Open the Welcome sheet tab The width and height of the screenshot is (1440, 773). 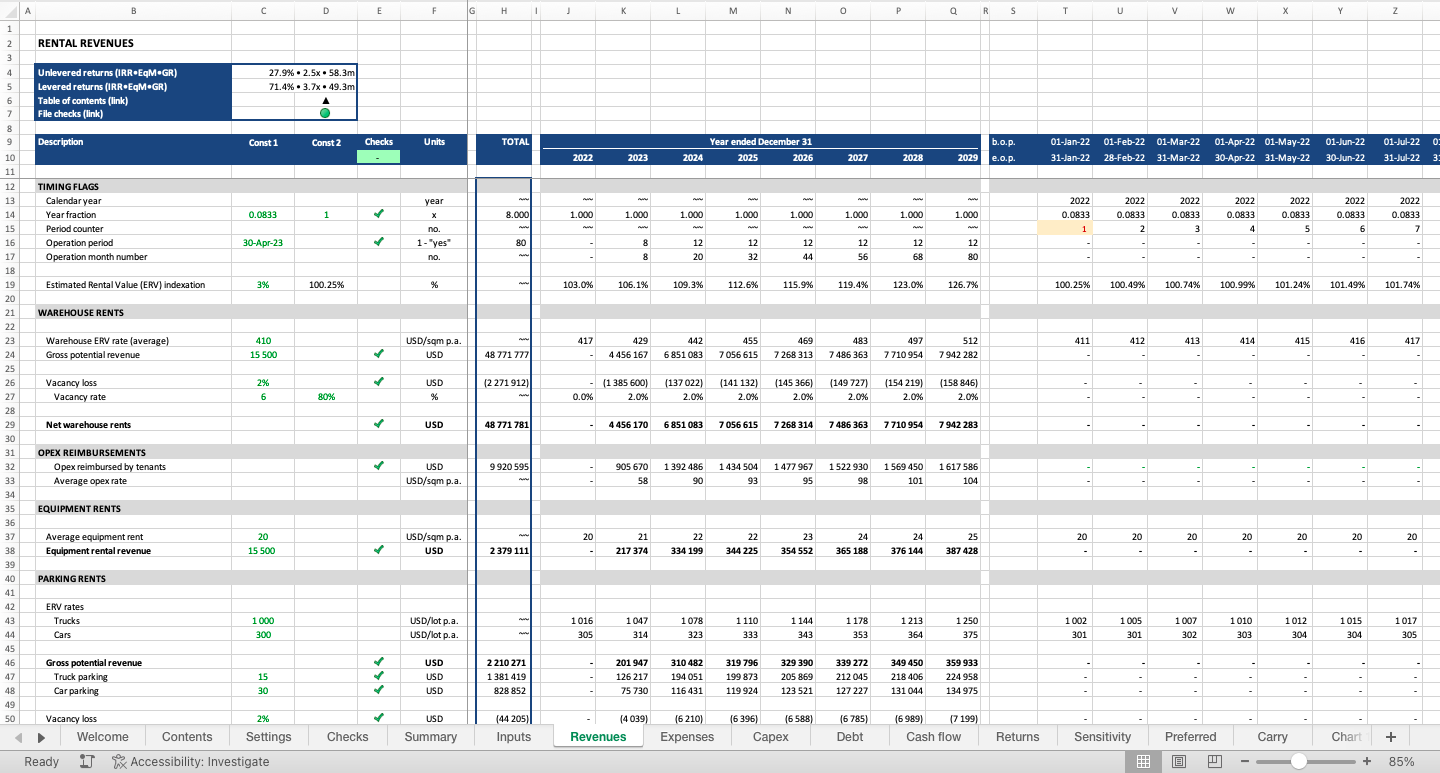point(103,737)
